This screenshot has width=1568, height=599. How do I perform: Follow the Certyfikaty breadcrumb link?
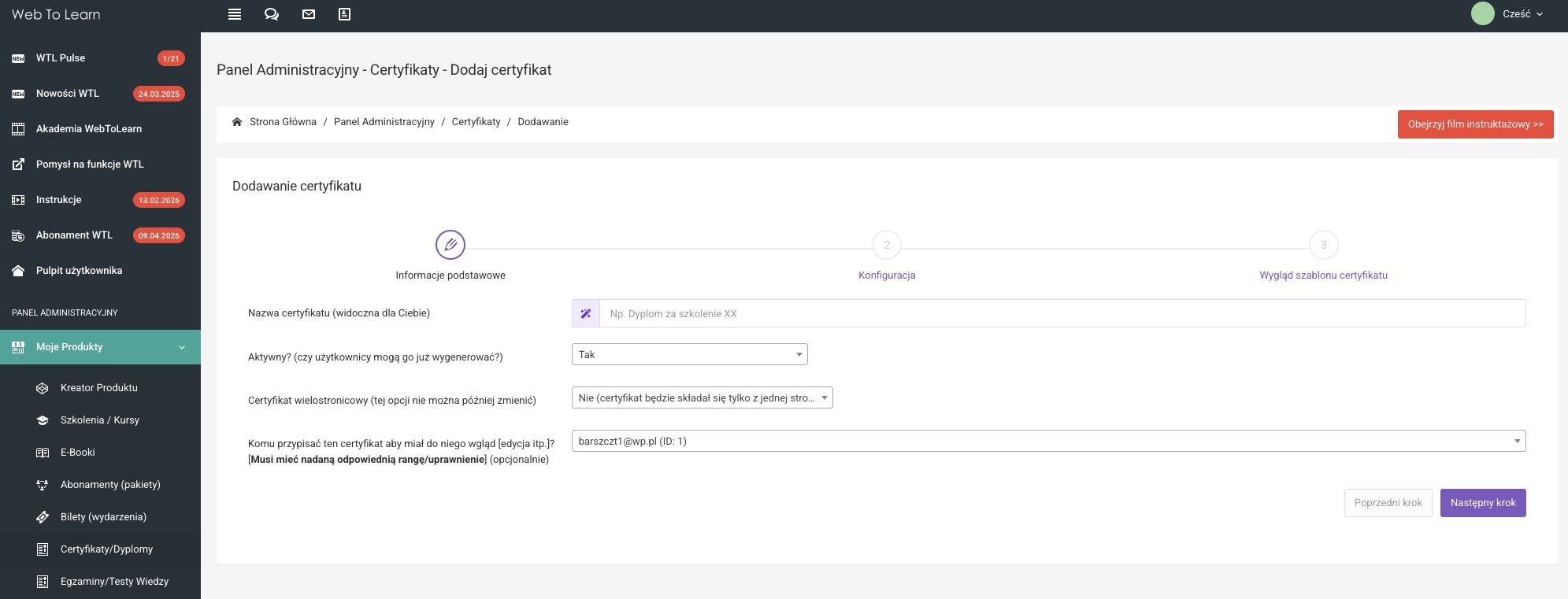[476, 122]
